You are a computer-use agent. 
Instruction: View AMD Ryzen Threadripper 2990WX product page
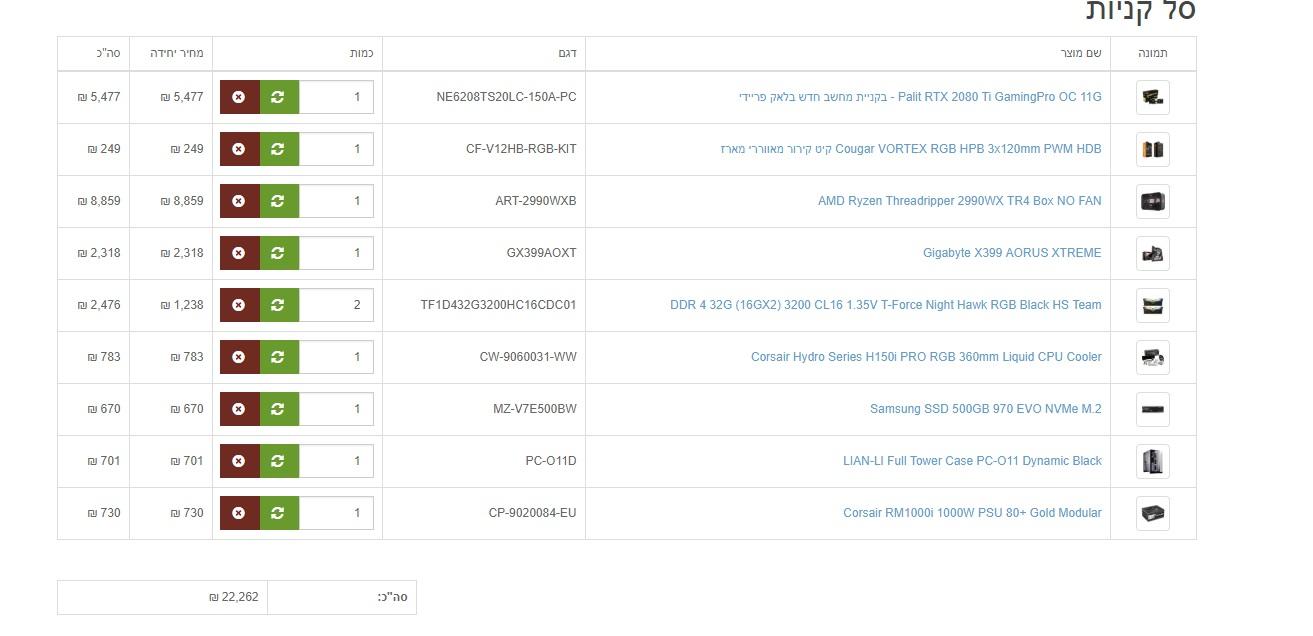point(960,201)
